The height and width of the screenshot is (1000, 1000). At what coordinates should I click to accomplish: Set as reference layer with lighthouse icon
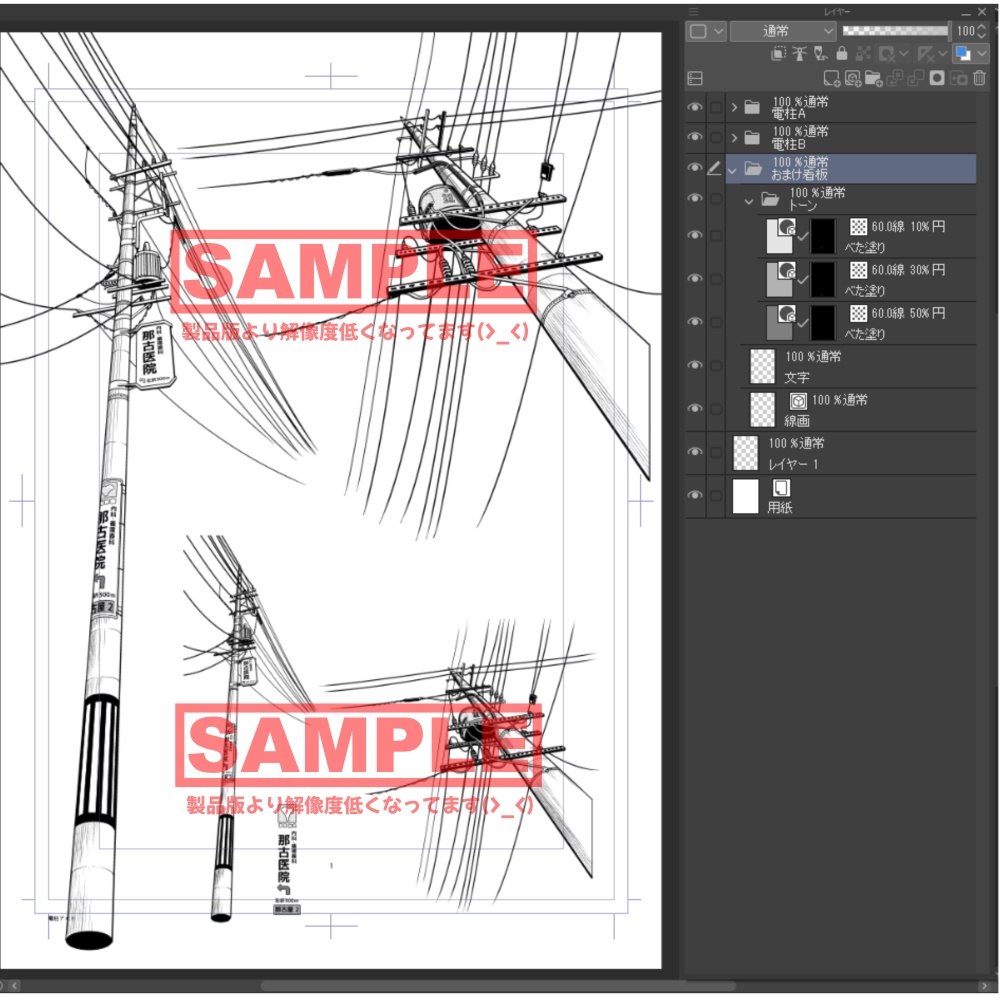[799, 54]
